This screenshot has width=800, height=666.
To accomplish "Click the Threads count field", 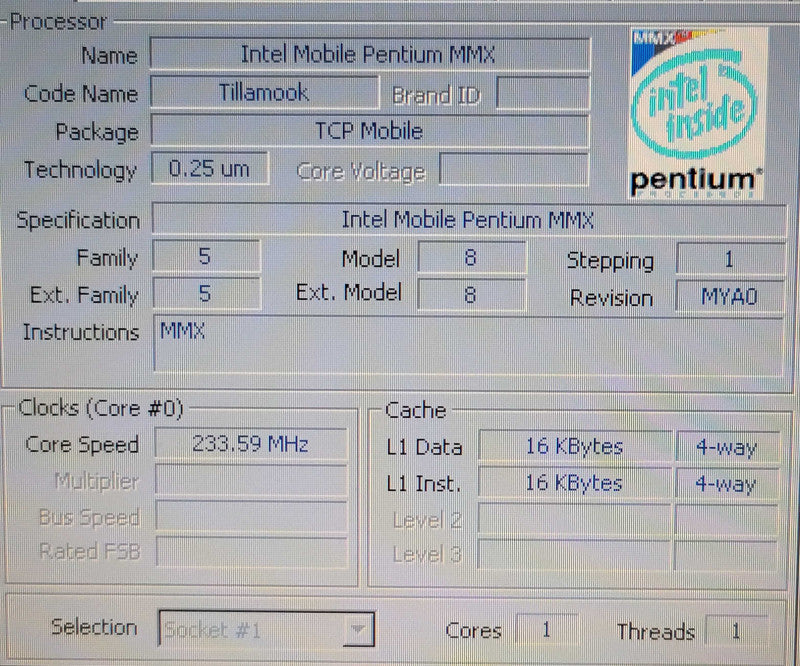I will pyautogui.click(x=736, y=631).
